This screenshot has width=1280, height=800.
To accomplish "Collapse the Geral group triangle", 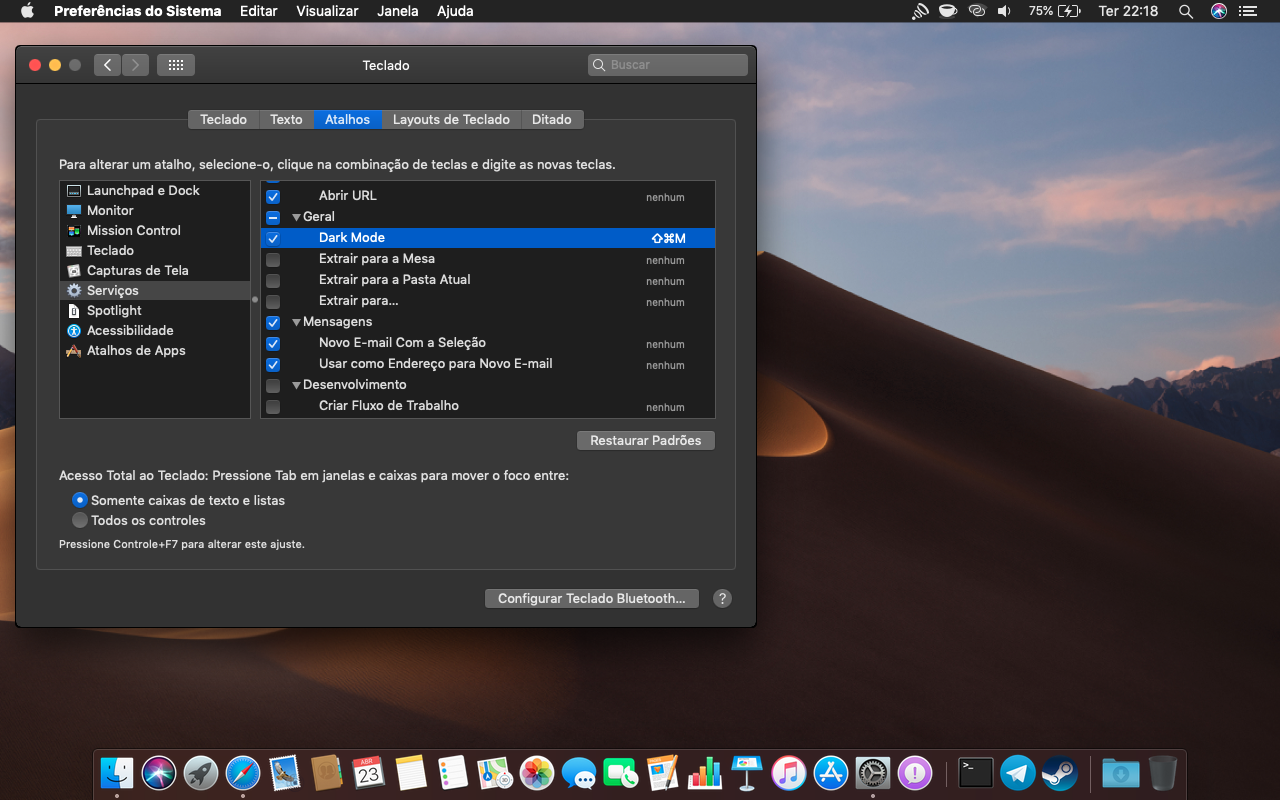I will (x=296, y=217).
